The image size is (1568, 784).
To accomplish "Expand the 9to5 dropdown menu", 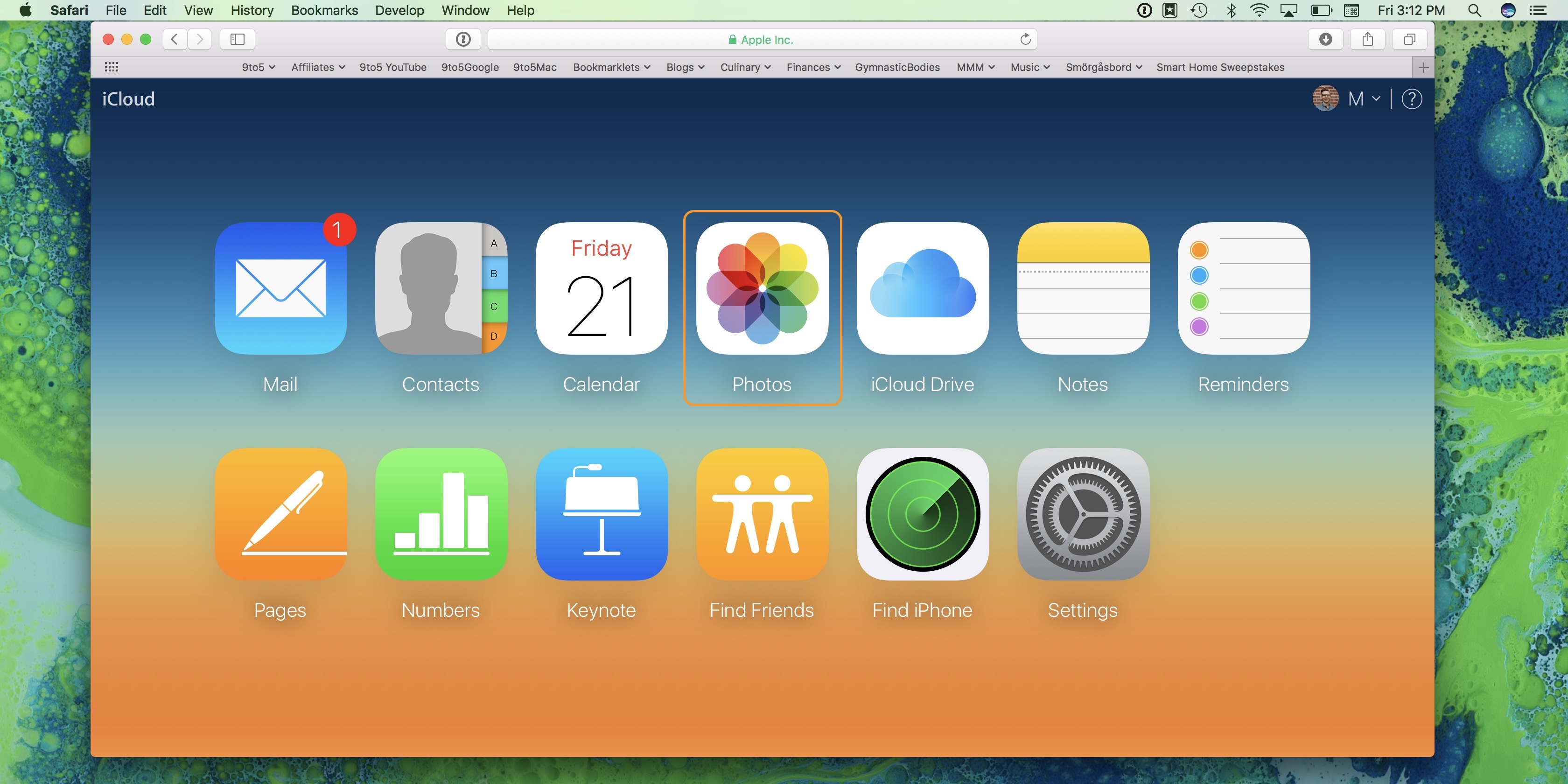I will (x=257, y=67).
